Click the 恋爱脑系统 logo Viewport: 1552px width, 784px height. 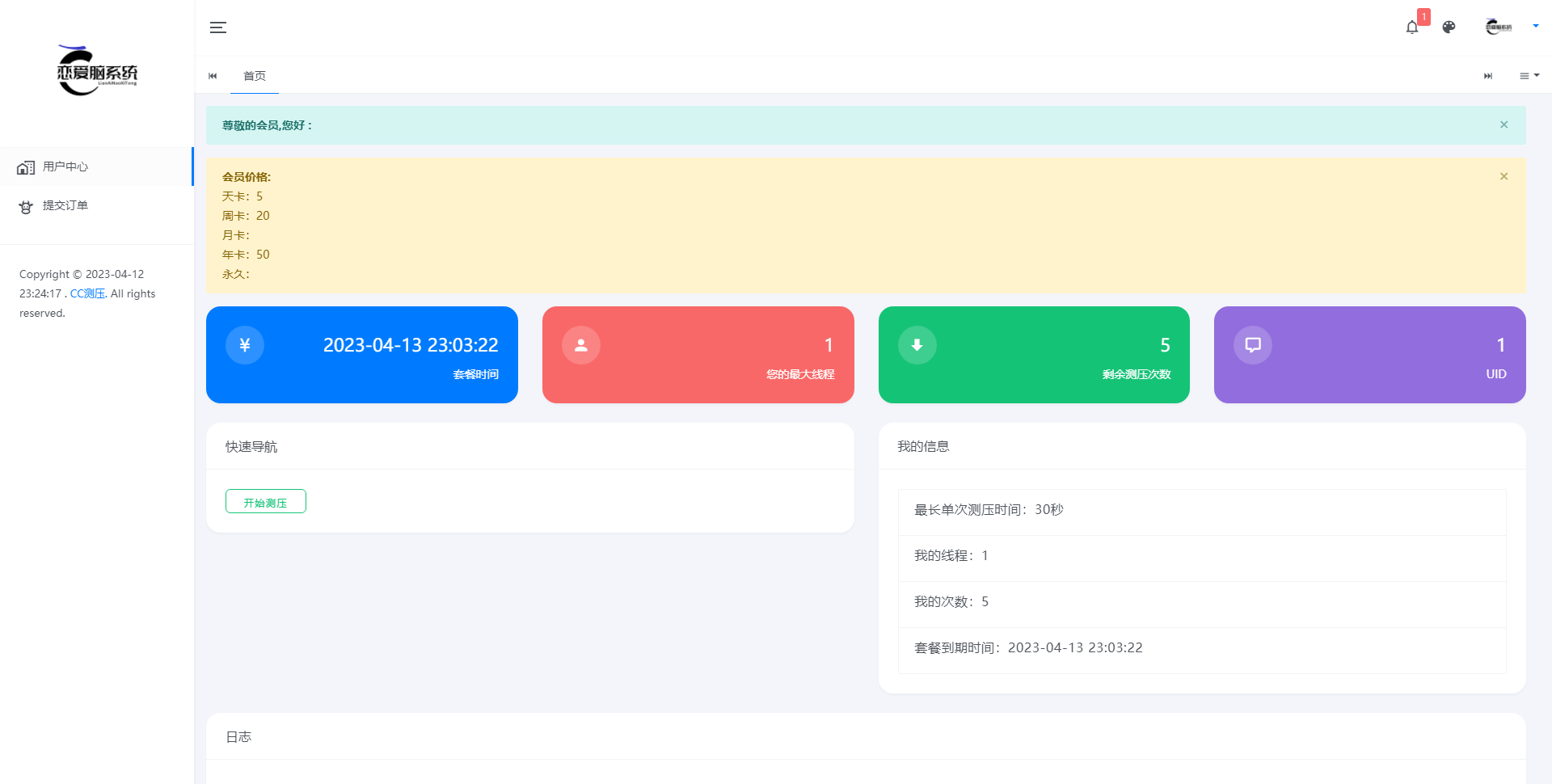click(x=97, y=71)
